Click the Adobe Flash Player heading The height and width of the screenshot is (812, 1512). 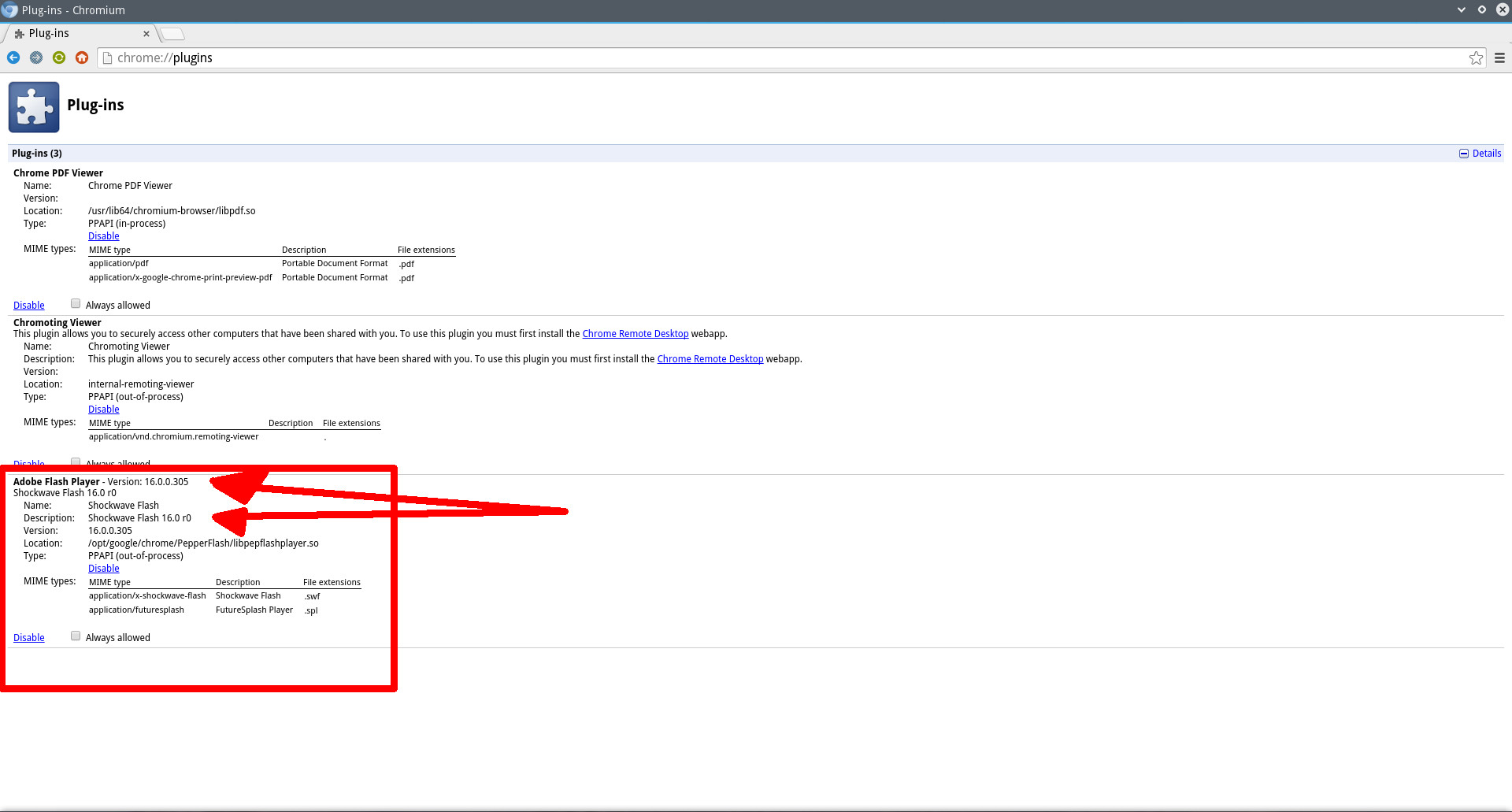tap(57, 482)
